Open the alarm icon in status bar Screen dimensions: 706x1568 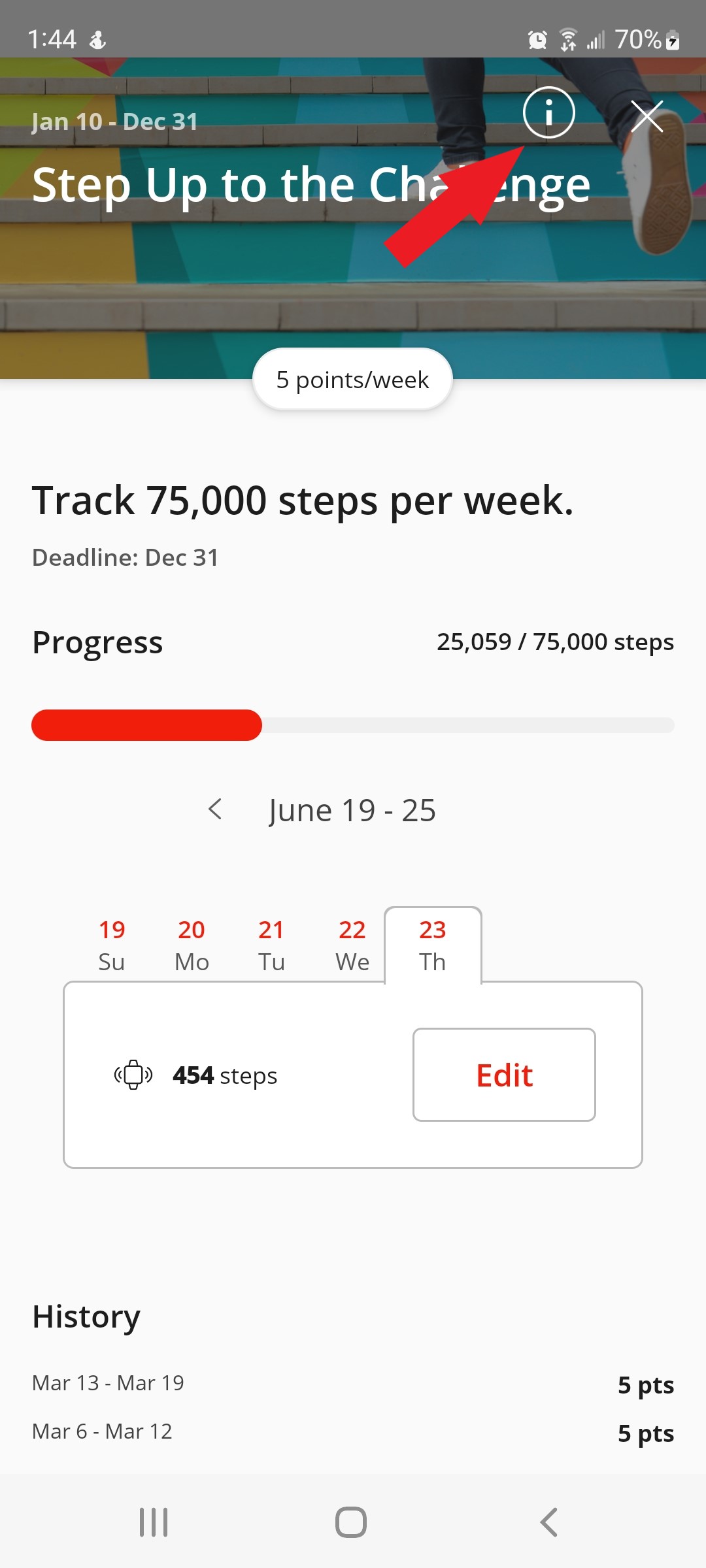pos(537,40)
